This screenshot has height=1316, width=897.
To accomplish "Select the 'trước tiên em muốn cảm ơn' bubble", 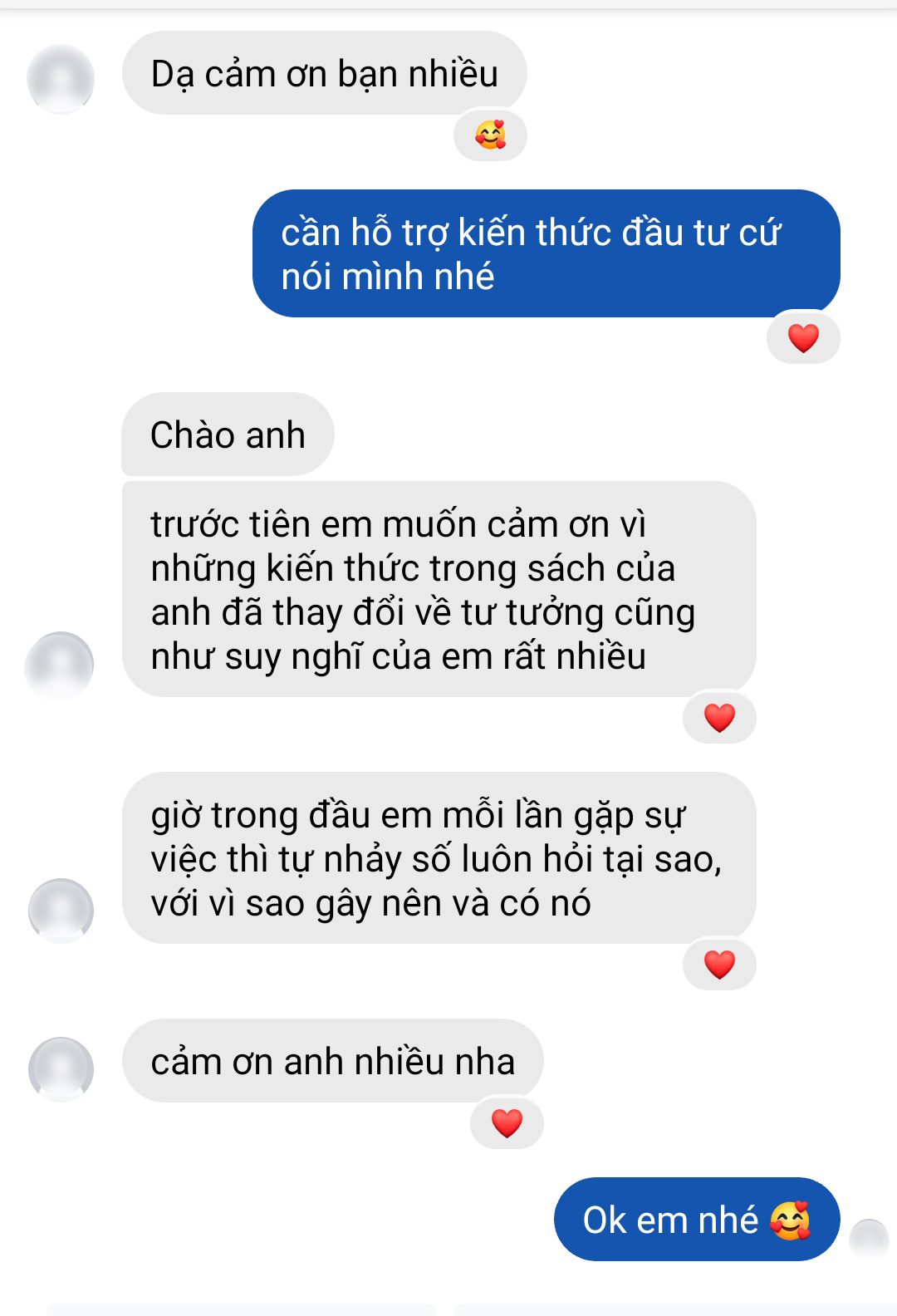I will click(439, 589).
